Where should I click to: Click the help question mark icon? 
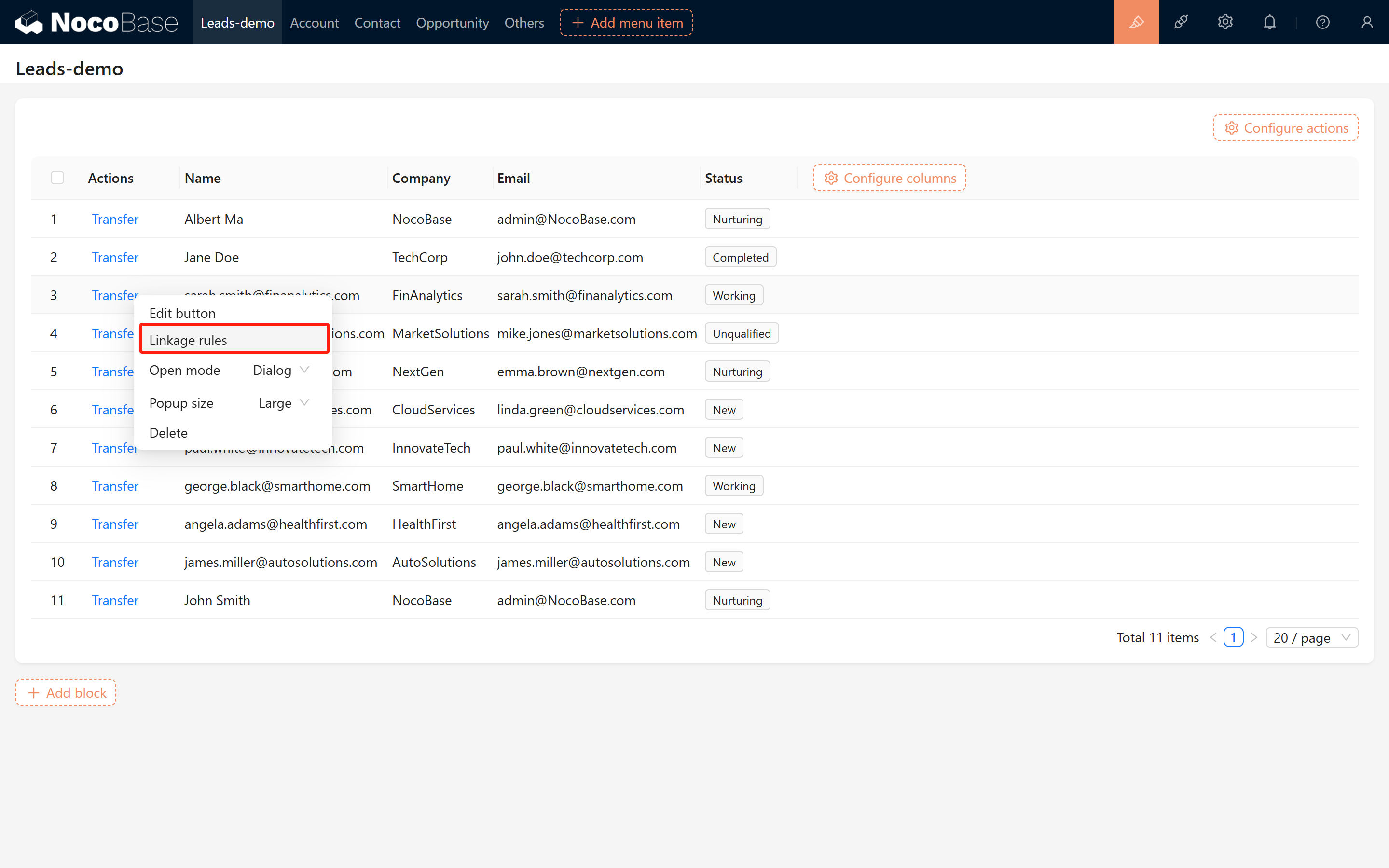pos(1322,22)
